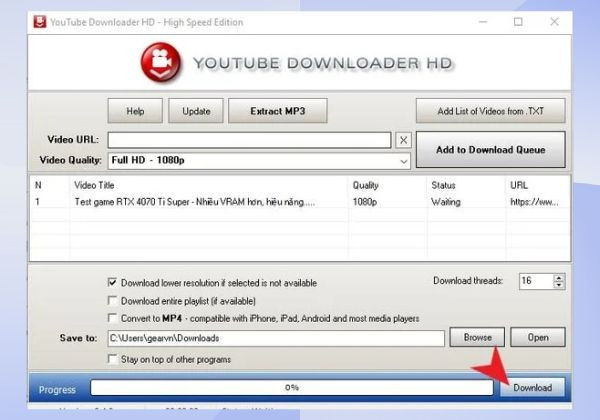Image resolution: width=600 pixels, height=420 pixels.
Task: Click the Download threads value field
Action: 536,281
